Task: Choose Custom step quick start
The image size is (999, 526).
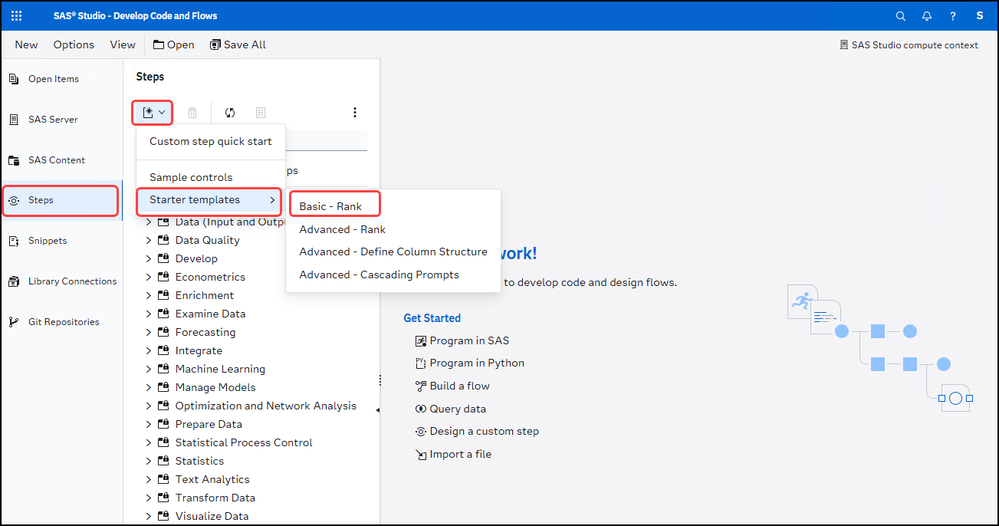Action: (x=210, y=141)
